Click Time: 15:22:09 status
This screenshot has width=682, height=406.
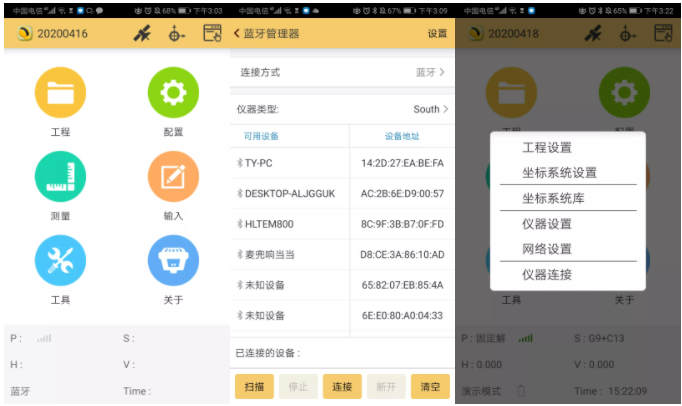pyautogui.click(x=610, y=391)
